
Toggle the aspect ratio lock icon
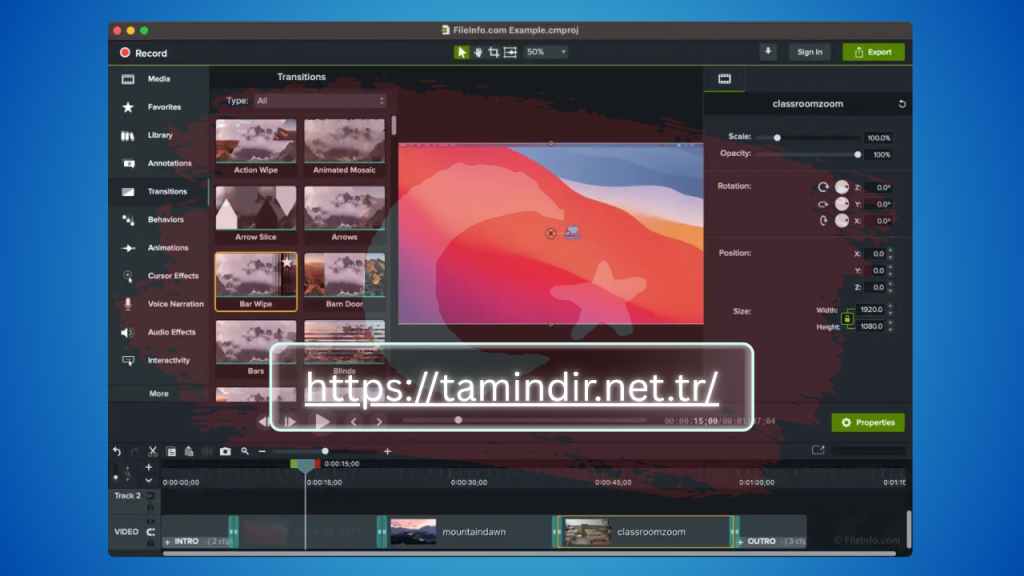[x=847, y=319]
